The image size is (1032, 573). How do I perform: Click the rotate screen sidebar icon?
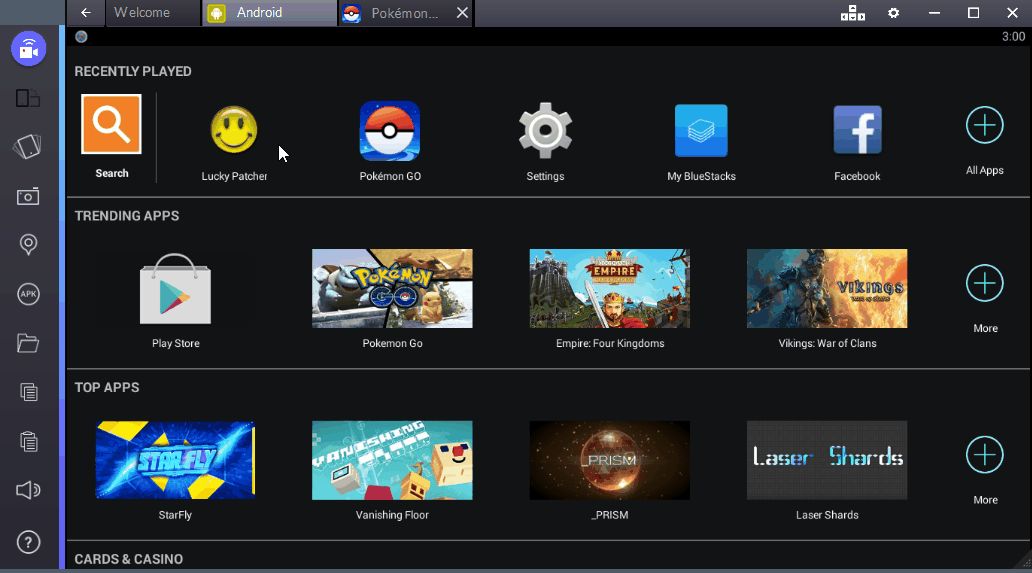28,147
